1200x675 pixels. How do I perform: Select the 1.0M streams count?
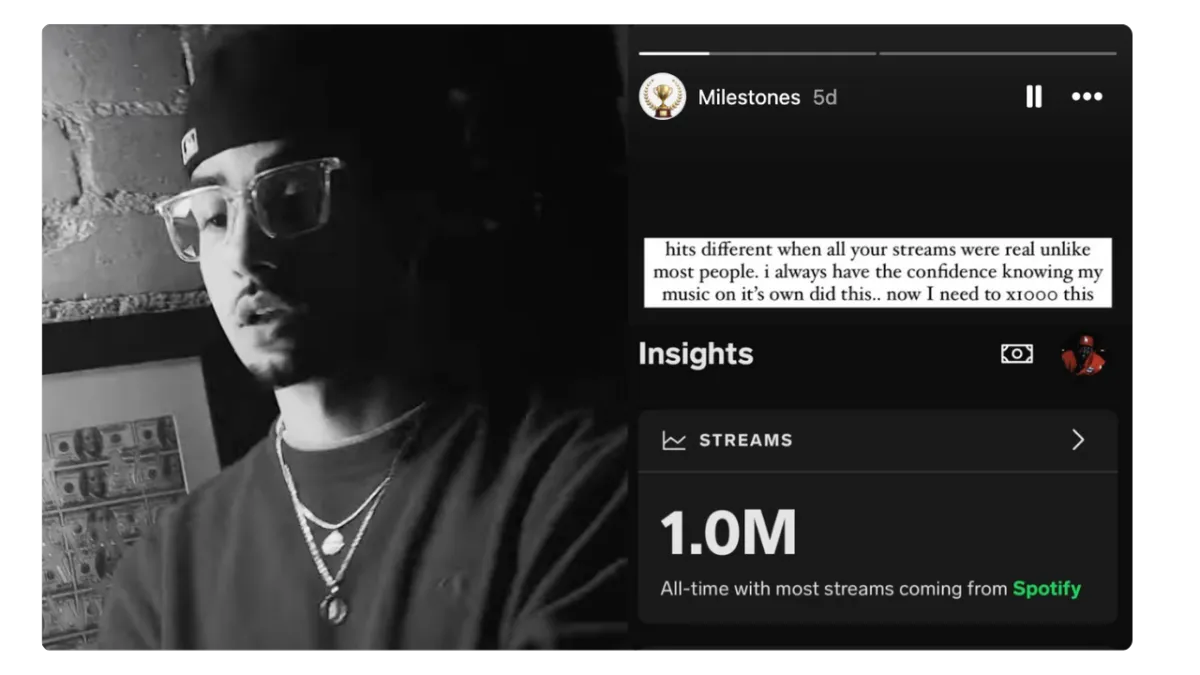point(728,533)
